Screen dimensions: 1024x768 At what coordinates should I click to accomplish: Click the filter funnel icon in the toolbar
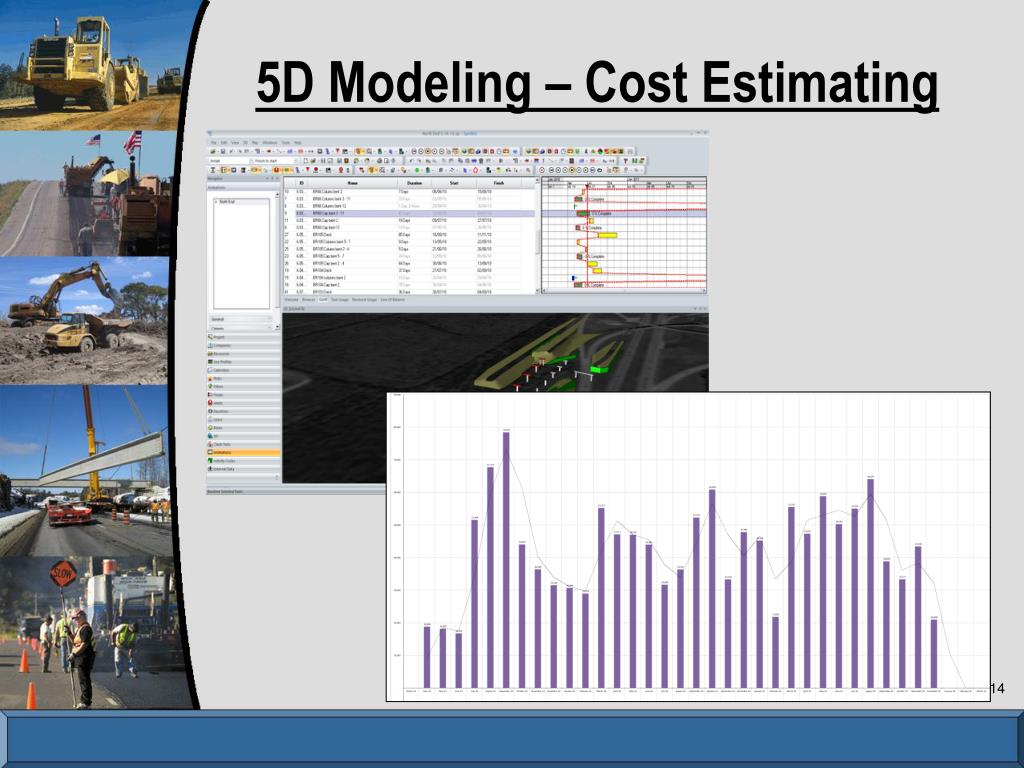coord(625,161)
